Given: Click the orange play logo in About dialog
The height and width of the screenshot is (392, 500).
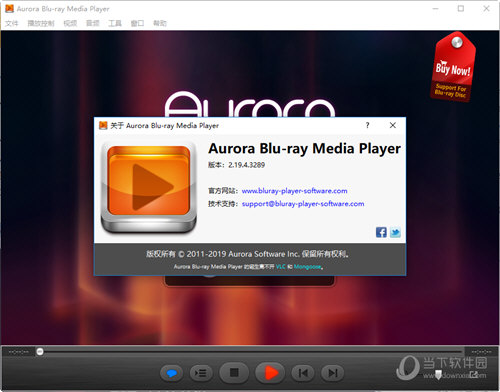Looking at the screenshot, I should tap(149, 187).
